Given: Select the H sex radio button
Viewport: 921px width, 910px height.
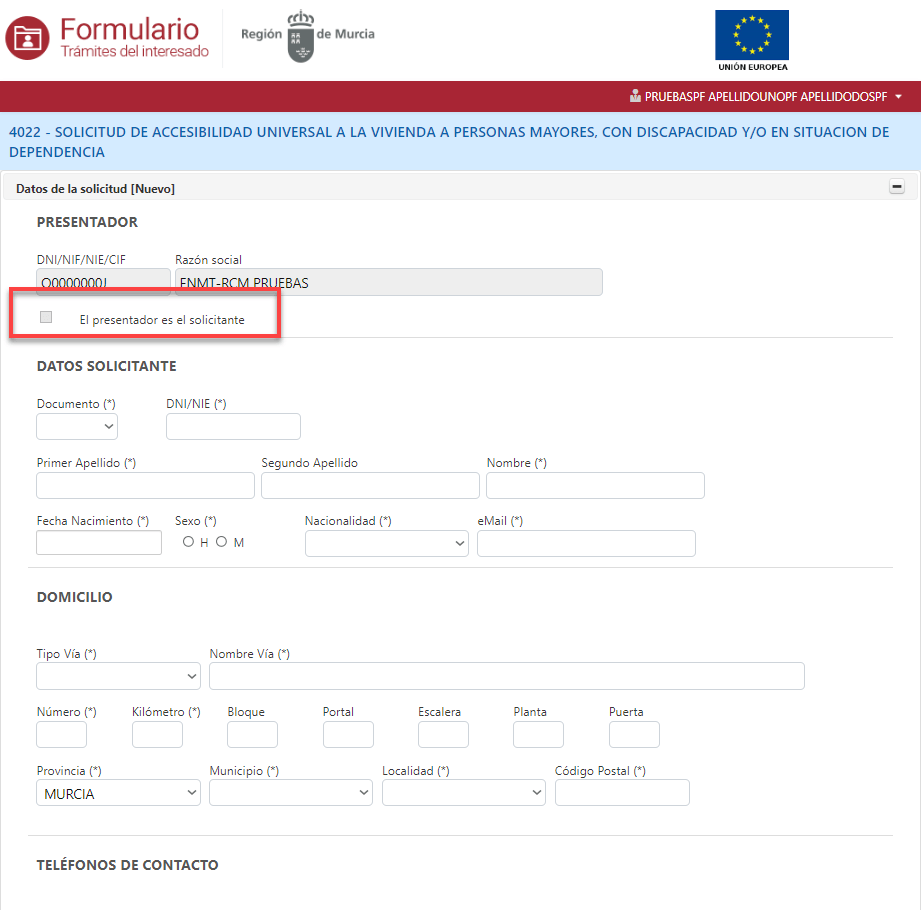Looking at the screenshot, I should (x=188, y=542).
